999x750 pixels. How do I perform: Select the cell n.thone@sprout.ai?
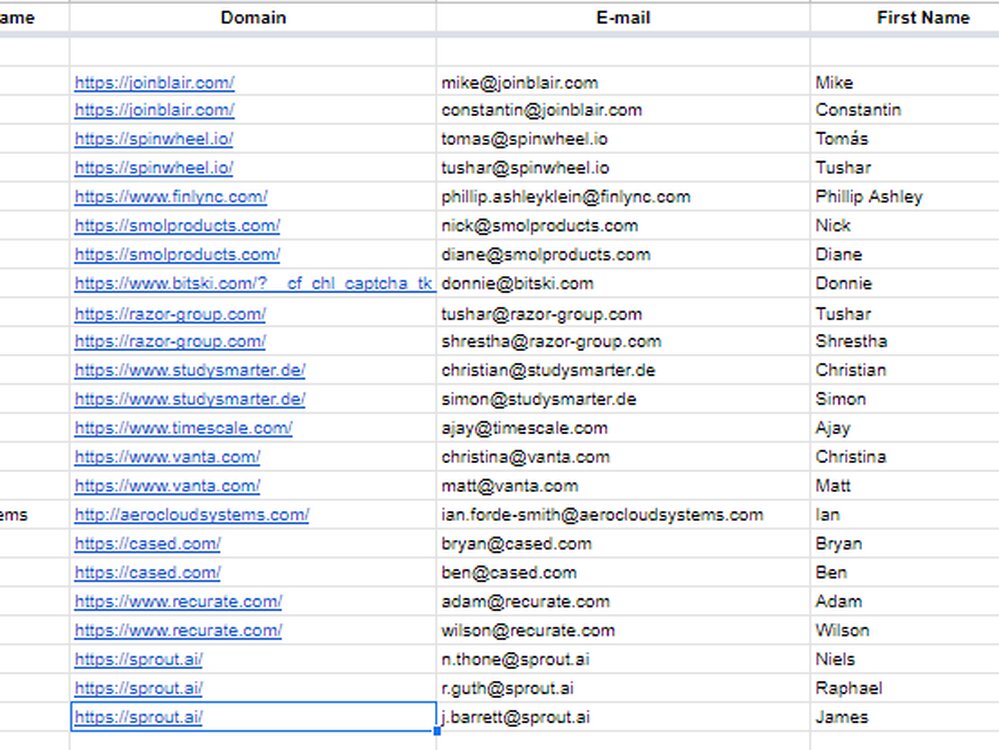point(623,660)
